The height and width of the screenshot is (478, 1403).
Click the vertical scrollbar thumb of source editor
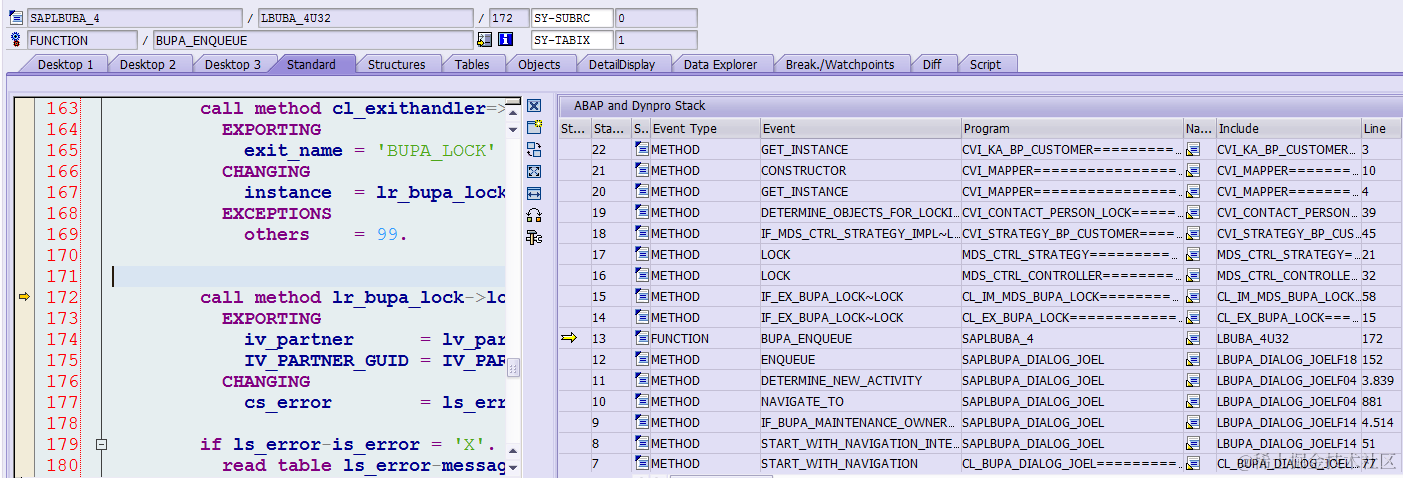pyautogui.click(x=514, y=368)
